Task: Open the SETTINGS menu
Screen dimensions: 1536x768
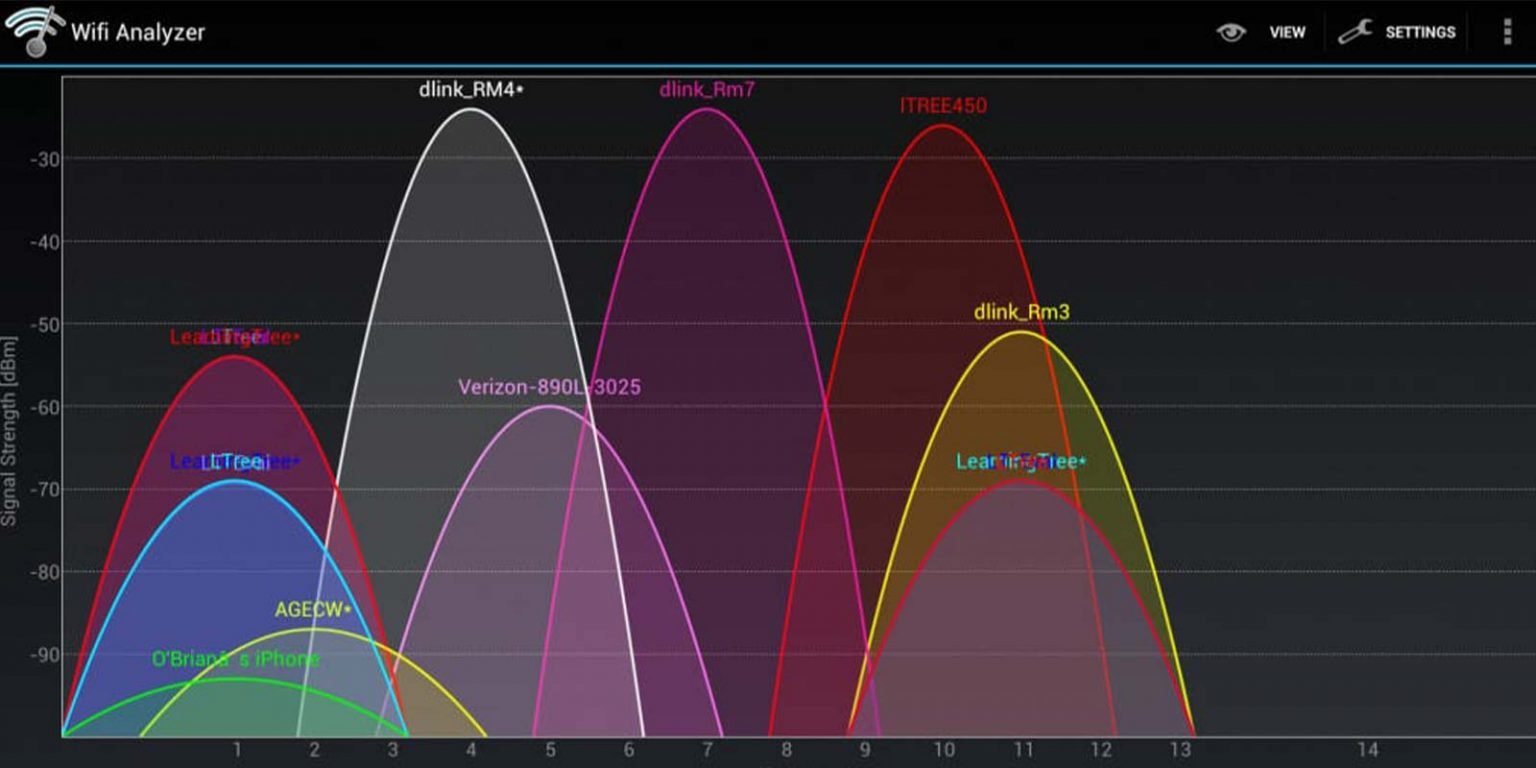Action: tap(1421, 31)
